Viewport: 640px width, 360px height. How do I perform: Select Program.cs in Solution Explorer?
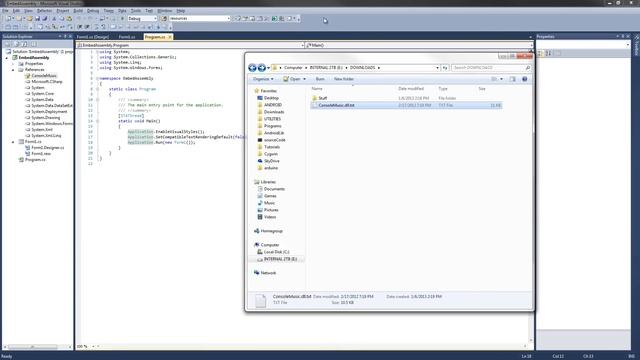[x=35, y=160]
